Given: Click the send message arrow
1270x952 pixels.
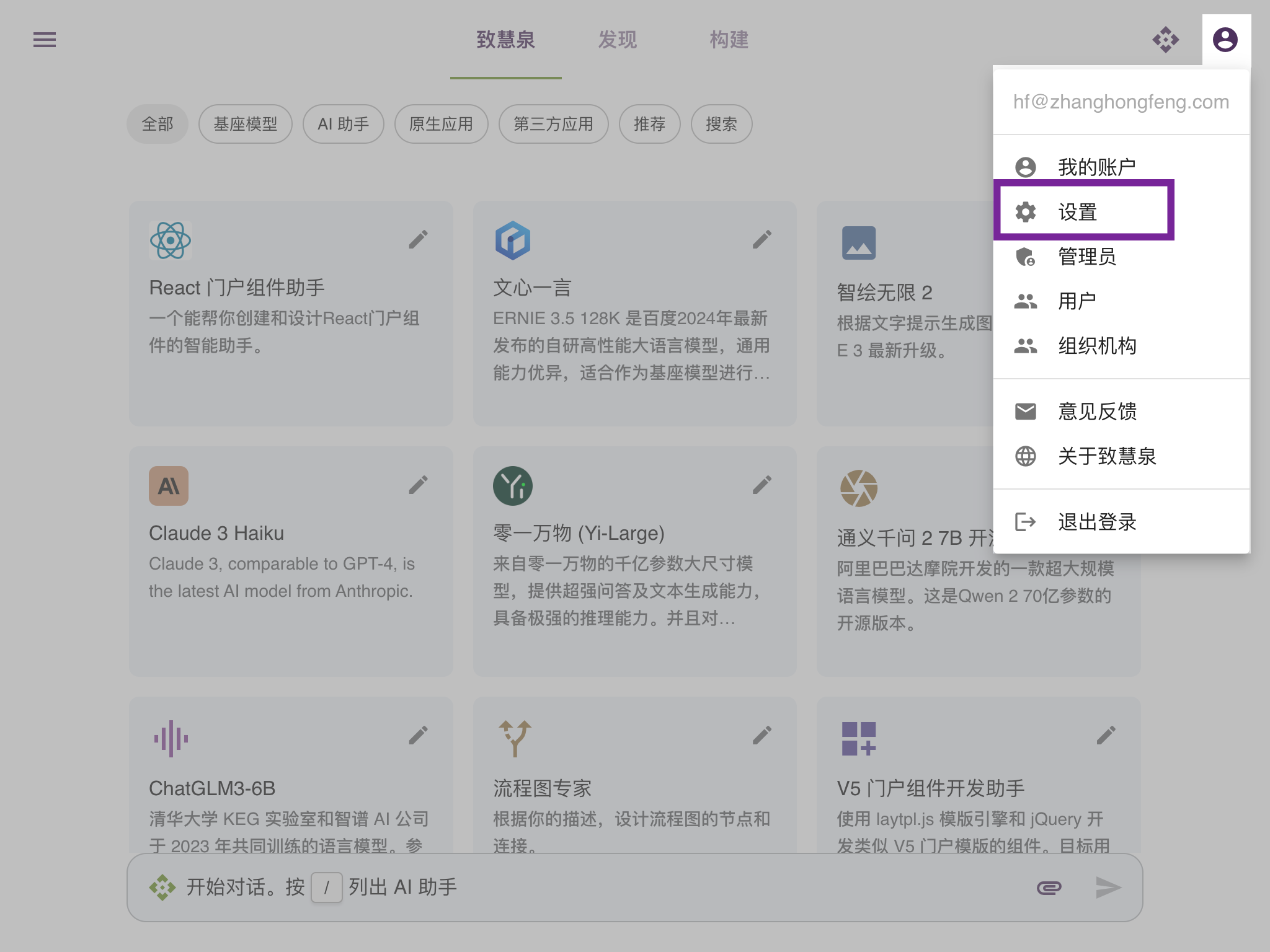Looking at the screenshot, I should pos(1108,888).
